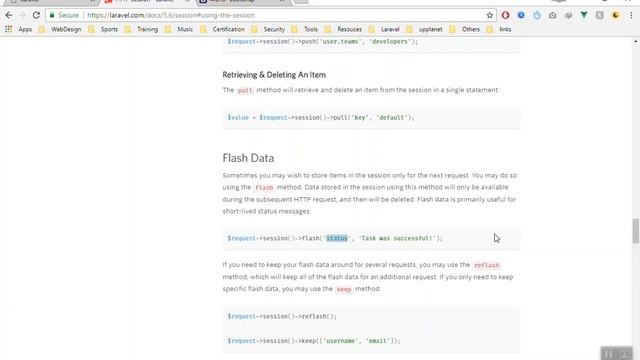Viewport: 640px width, 360px height.
Task: Open the Chrome three-dot menu
Action: tap(631, 15)
